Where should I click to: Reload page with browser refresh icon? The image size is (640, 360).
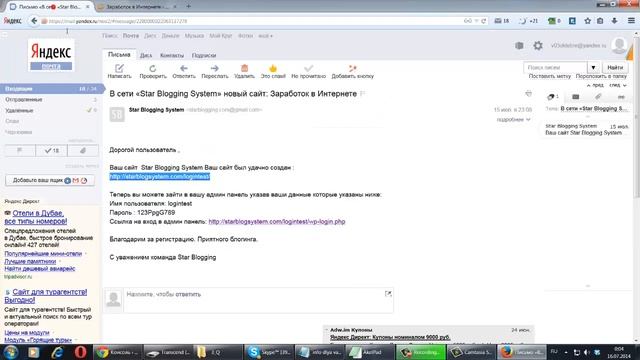[x=484, y=21]
